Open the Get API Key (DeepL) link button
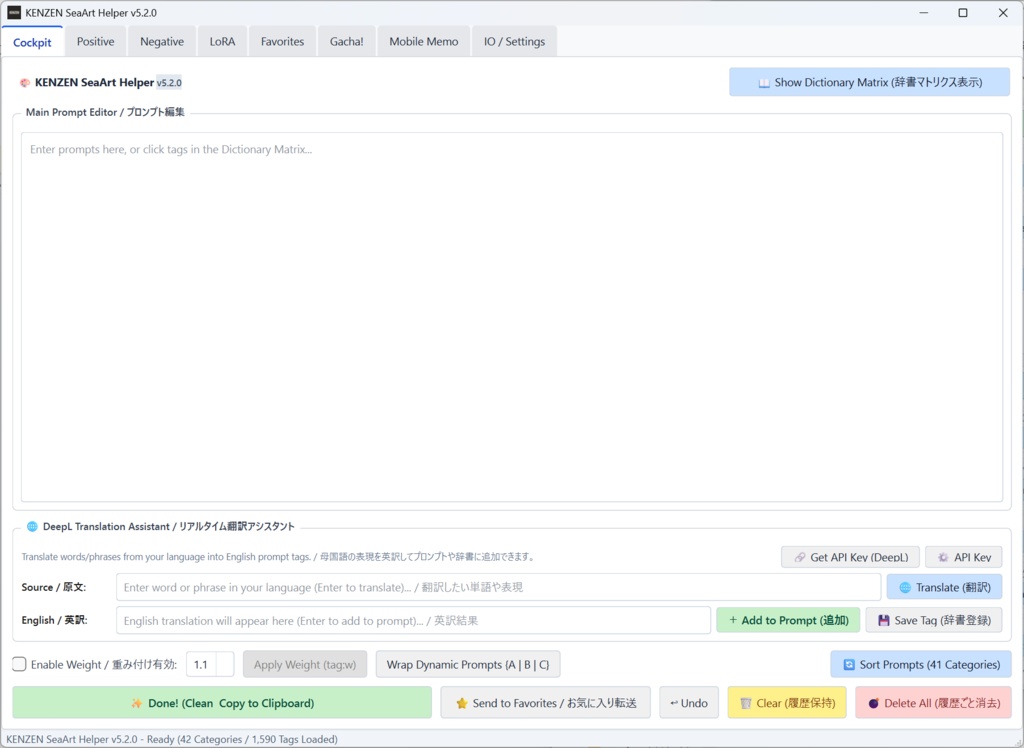Image resolution: width=1024 pixels, height=748 pixels. [x=850, y=557]
